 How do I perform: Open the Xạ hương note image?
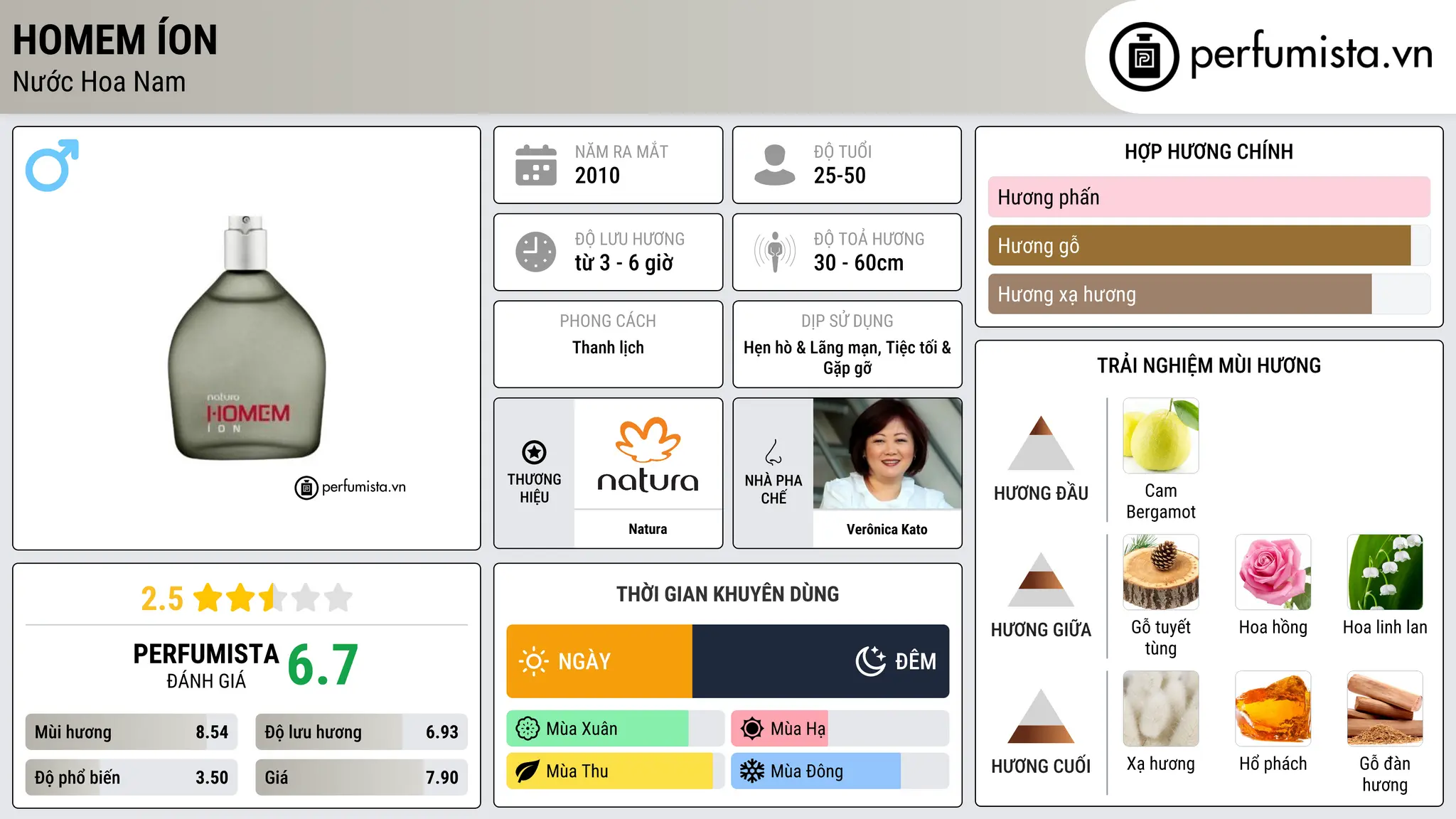1161,709
